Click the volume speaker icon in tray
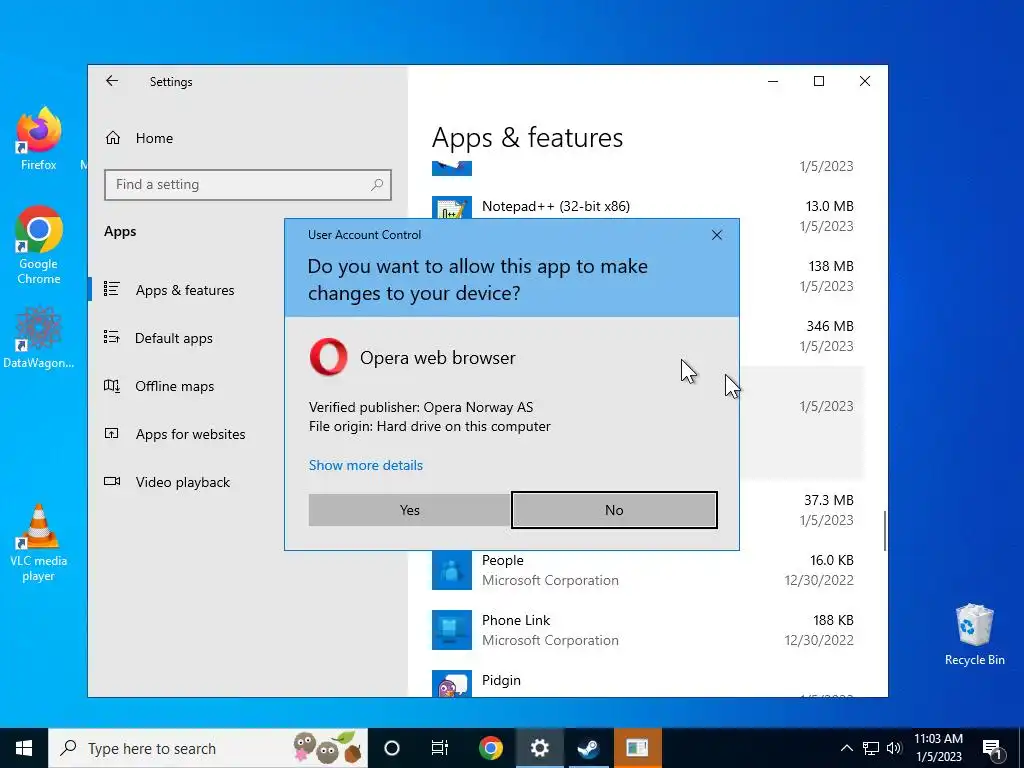This screenshot has height=768, width=1024. click(x=894, y=748)
